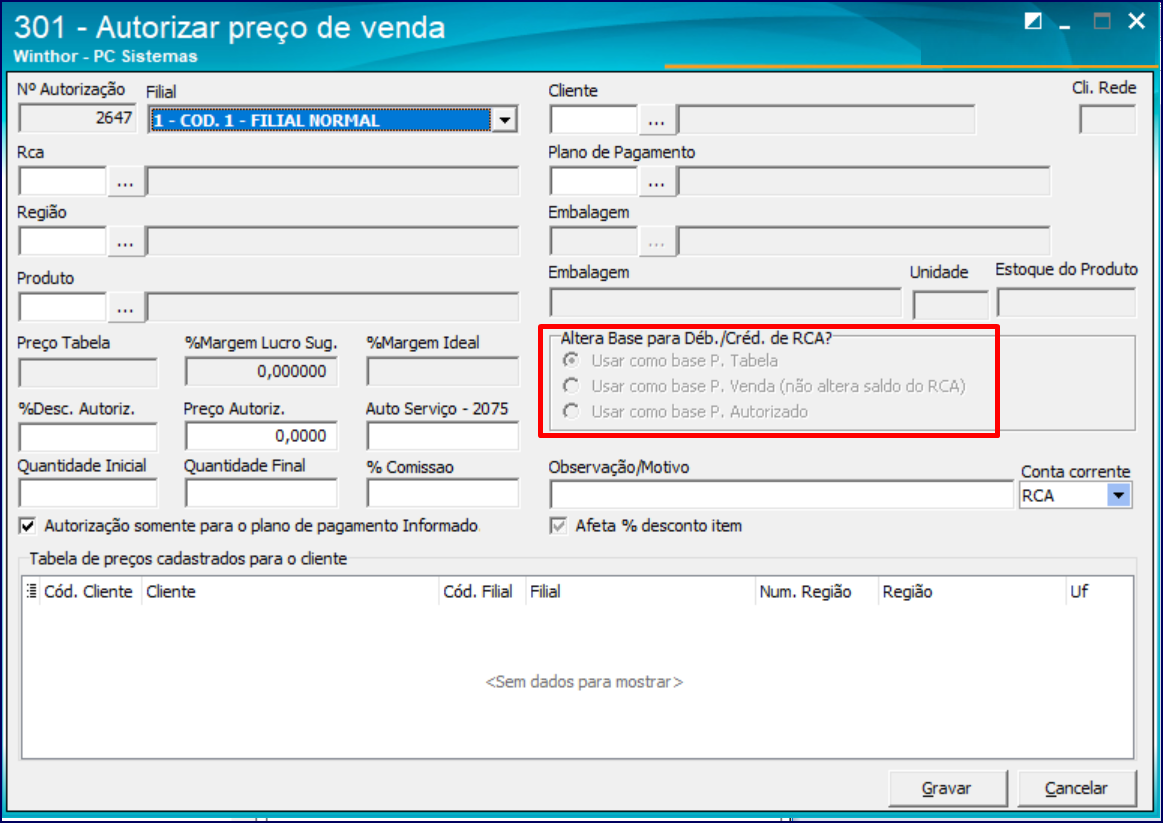Click the % Comissao input field
The image size is (1163, 823).
[442, 493]
